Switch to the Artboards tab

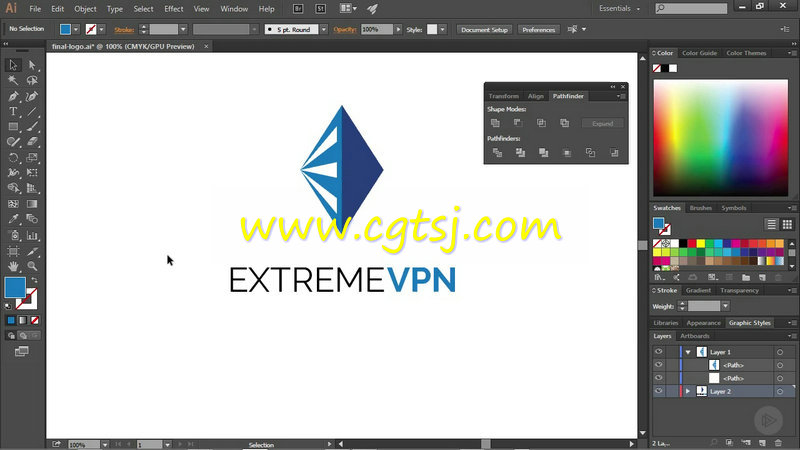point(694,336)
